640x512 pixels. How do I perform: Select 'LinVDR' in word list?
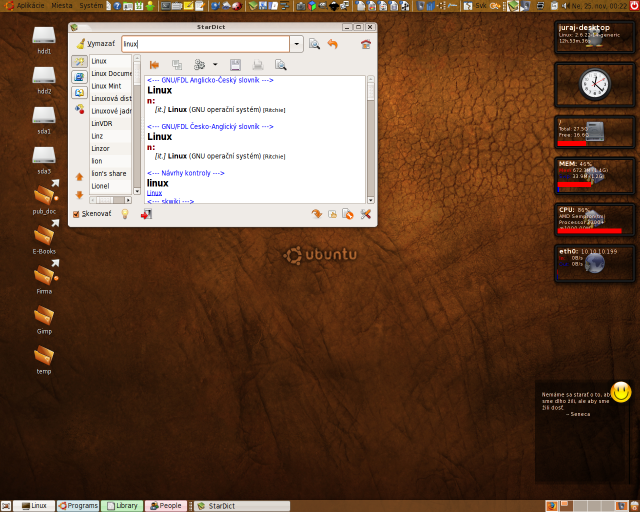pos(110,123)
